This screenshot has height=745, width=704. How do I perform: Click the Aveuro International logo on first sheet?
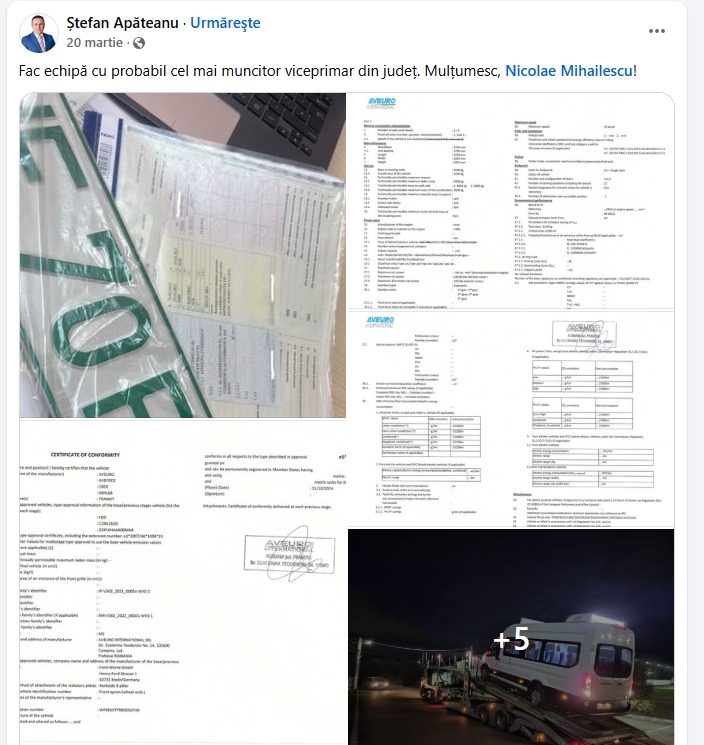[381, 103]
